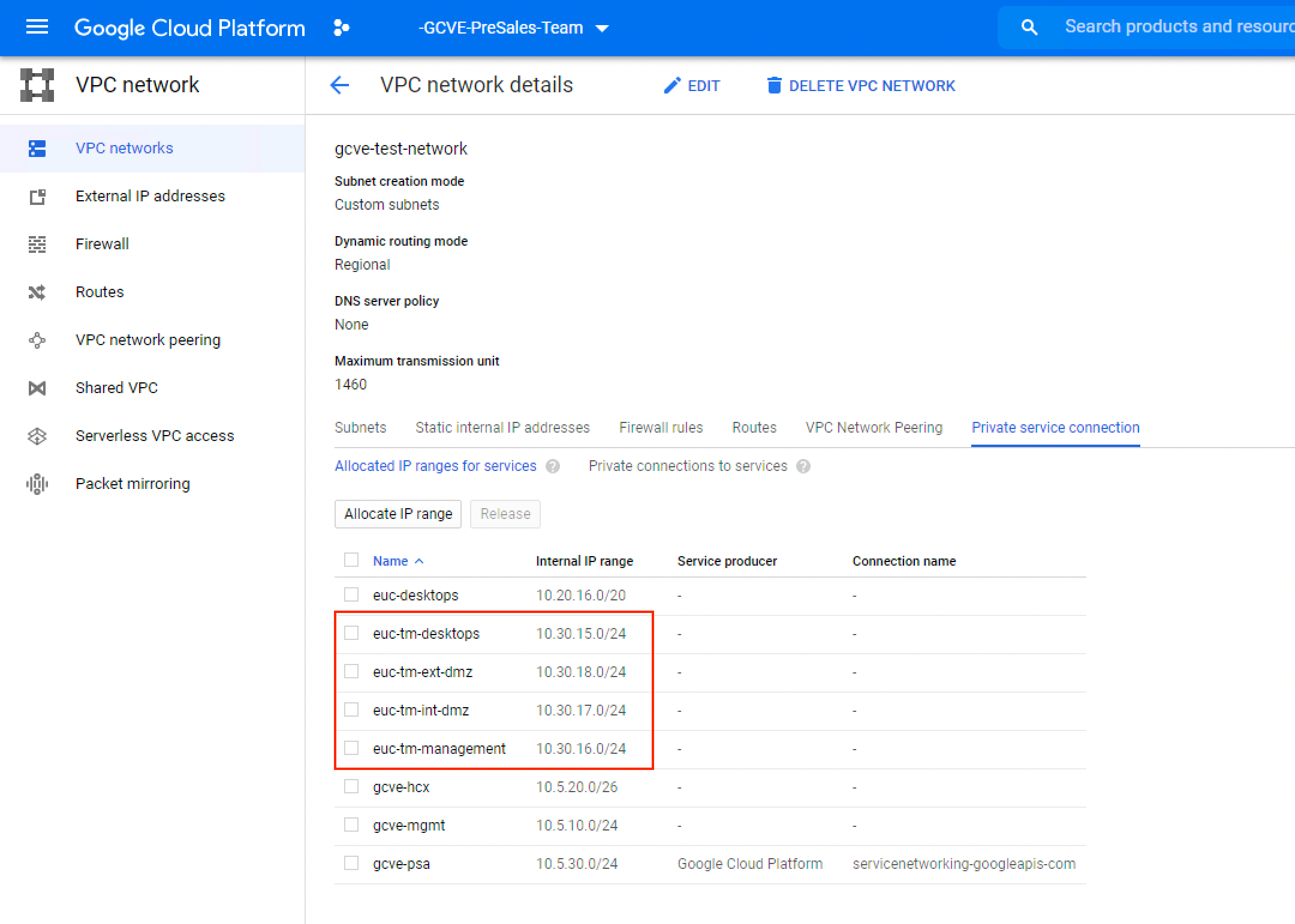Click the Search products and resources field

click(x=1175, y=26)
